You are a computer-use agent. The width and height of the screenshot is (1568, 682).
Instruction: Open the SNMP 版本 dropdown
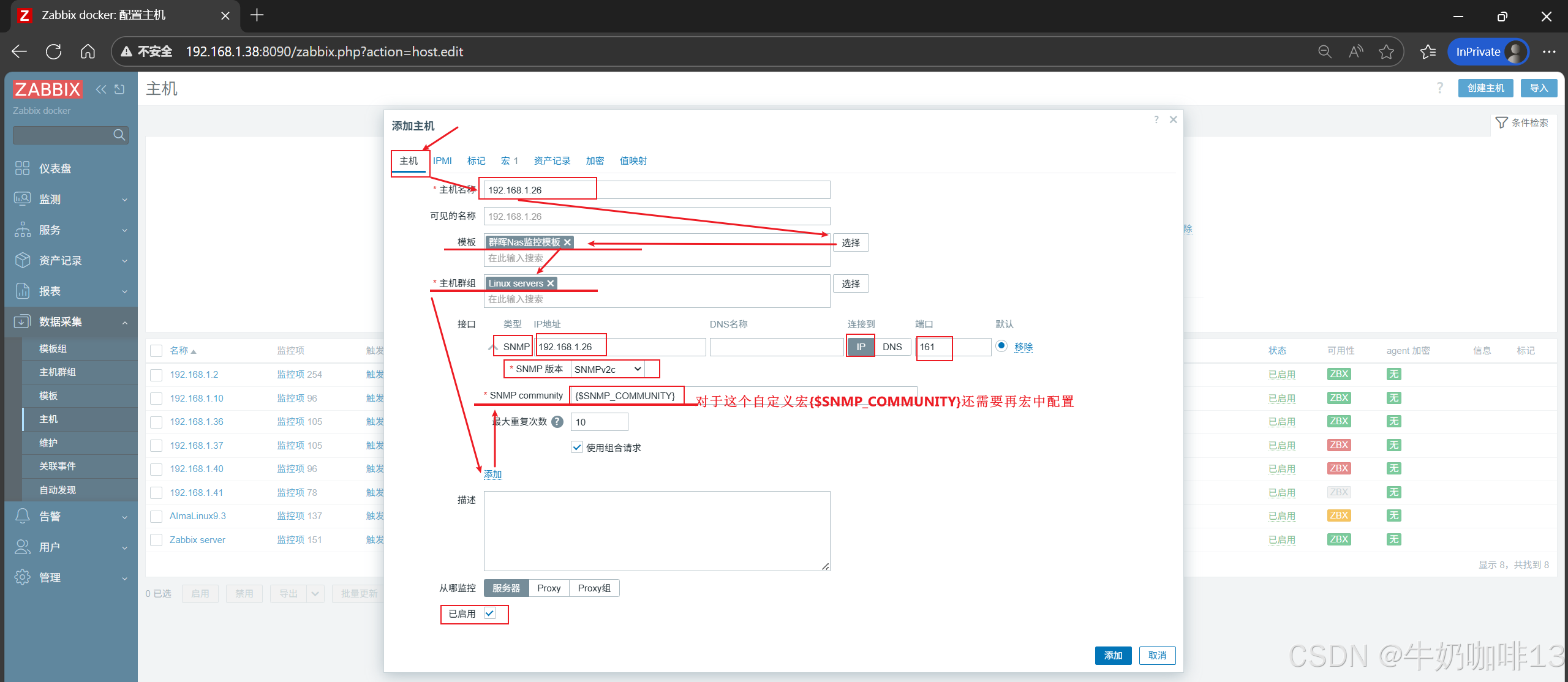(x=608, y=369)
